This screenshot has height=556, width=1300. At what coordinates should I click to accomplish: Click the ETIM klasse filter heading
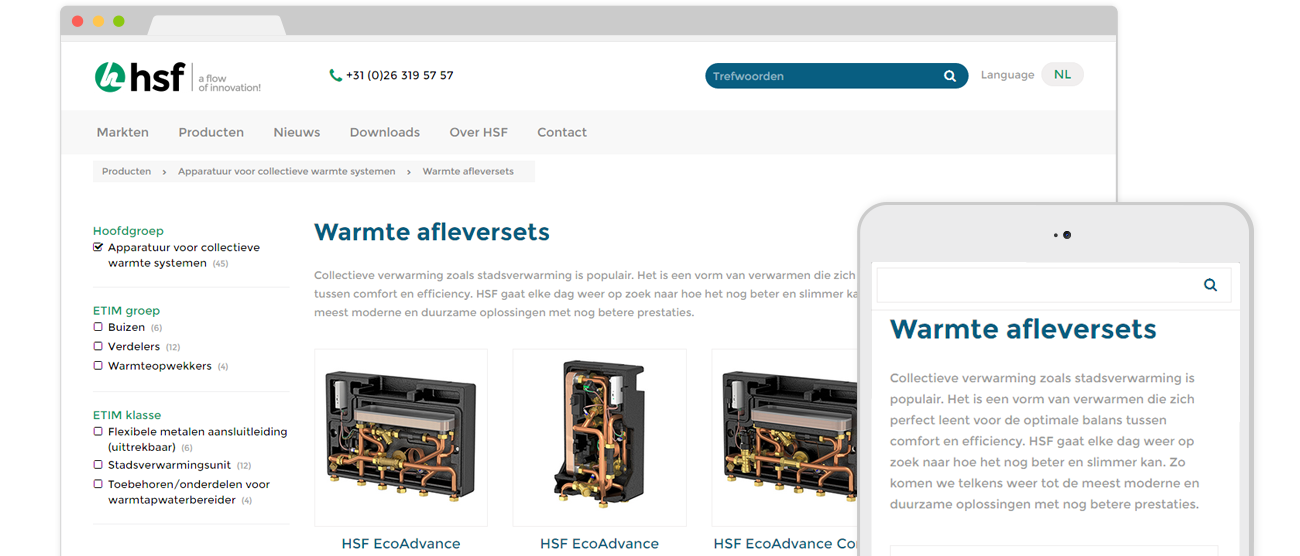(127, 415)
